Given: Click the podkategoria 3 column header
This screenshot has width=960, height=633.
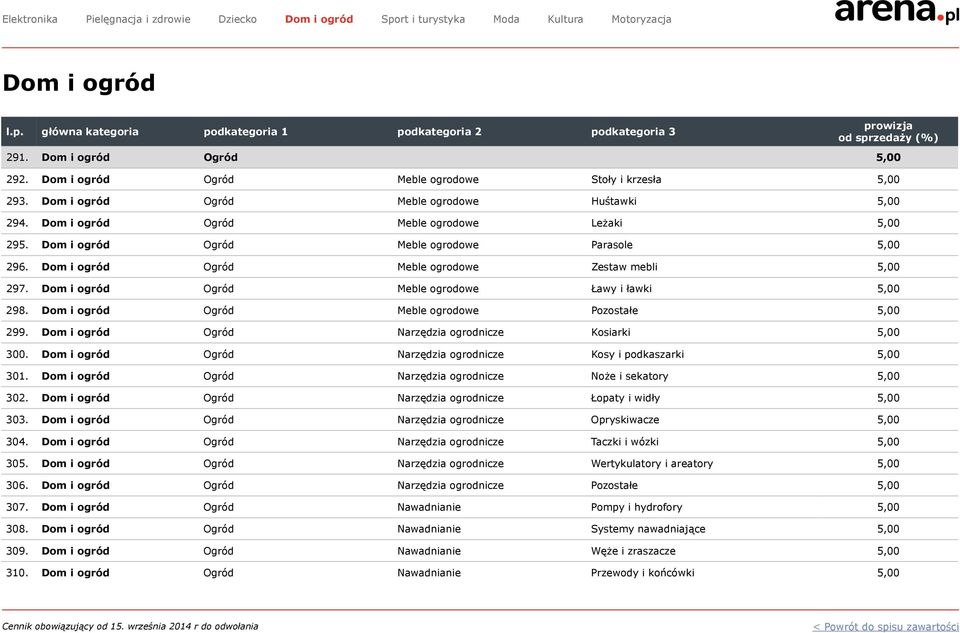Looking at the screenshot, I should tap(633, 132).
